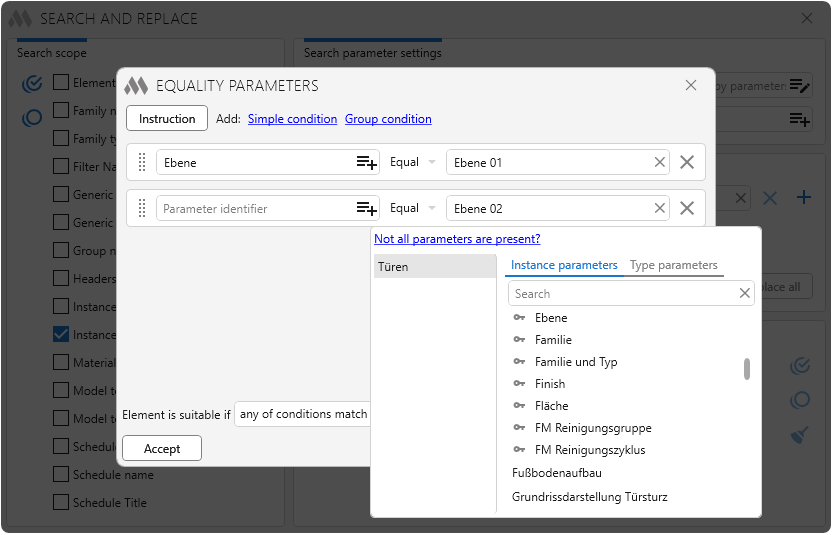Close the Equality Parameters dialog

(x=691, y=86)
